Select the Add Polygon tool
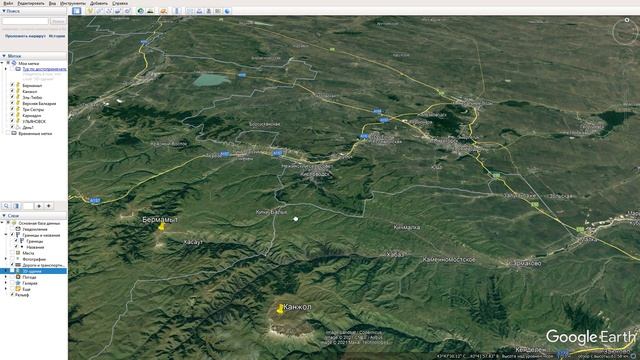 (100, 11)
